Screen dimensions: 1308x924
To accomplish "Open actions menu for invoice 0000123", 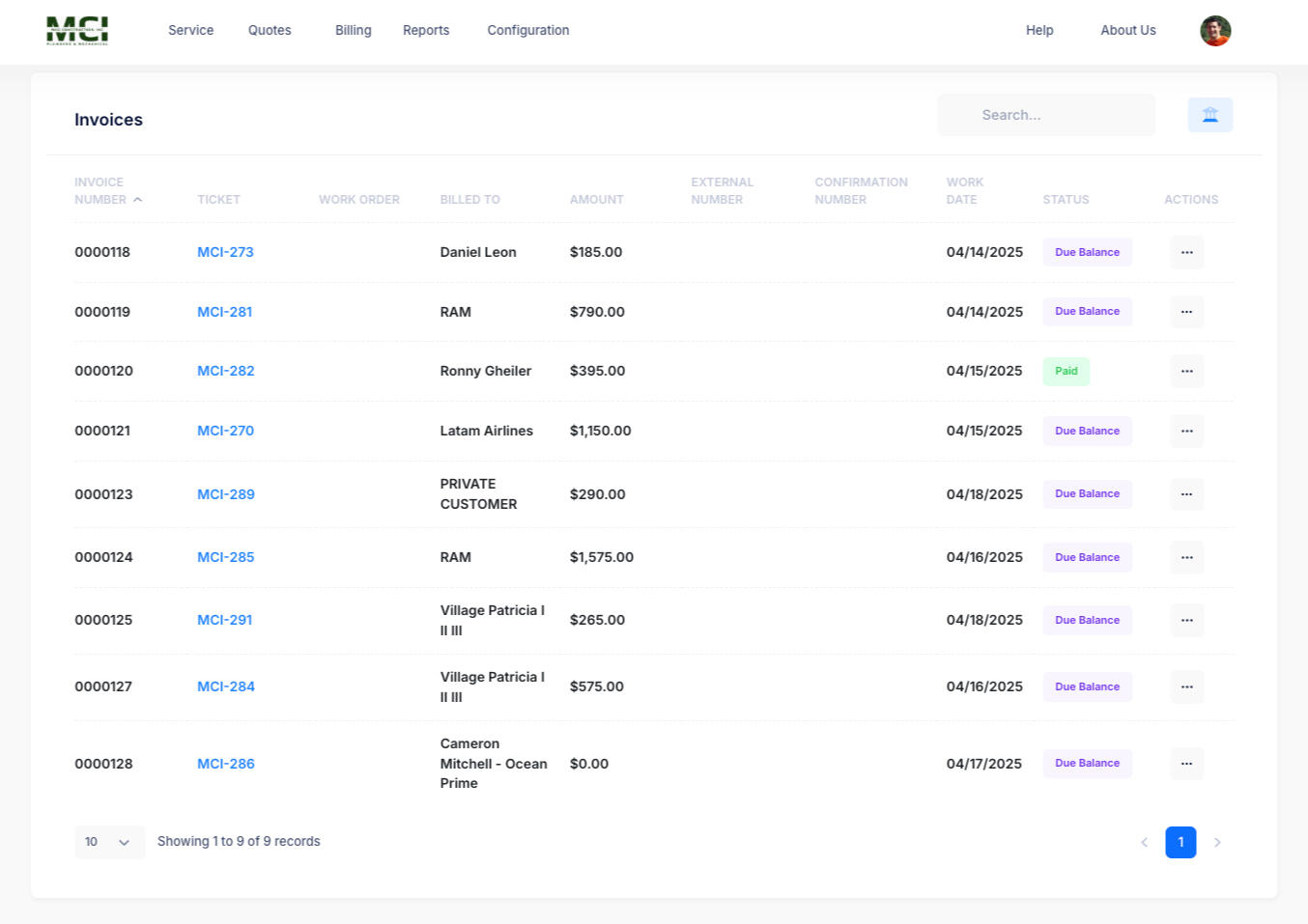I will pyautogui.click(x=1186, y=494).
